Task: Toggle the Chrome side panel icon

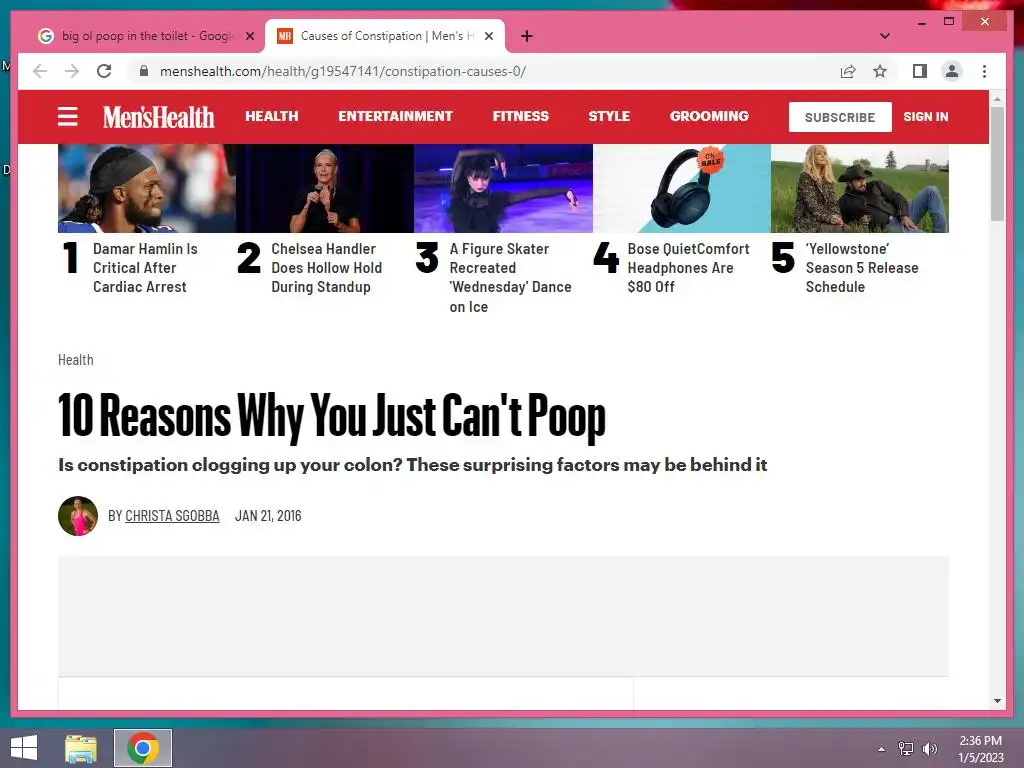Action: point(920,71)
